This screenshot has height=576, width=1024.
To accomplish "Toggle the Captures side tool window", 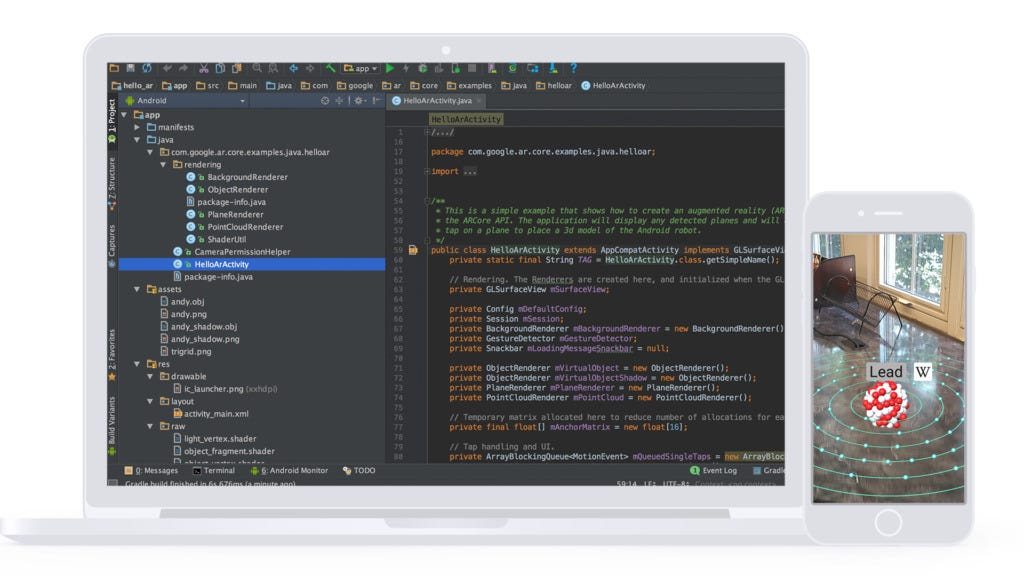I will click(112, 246).
